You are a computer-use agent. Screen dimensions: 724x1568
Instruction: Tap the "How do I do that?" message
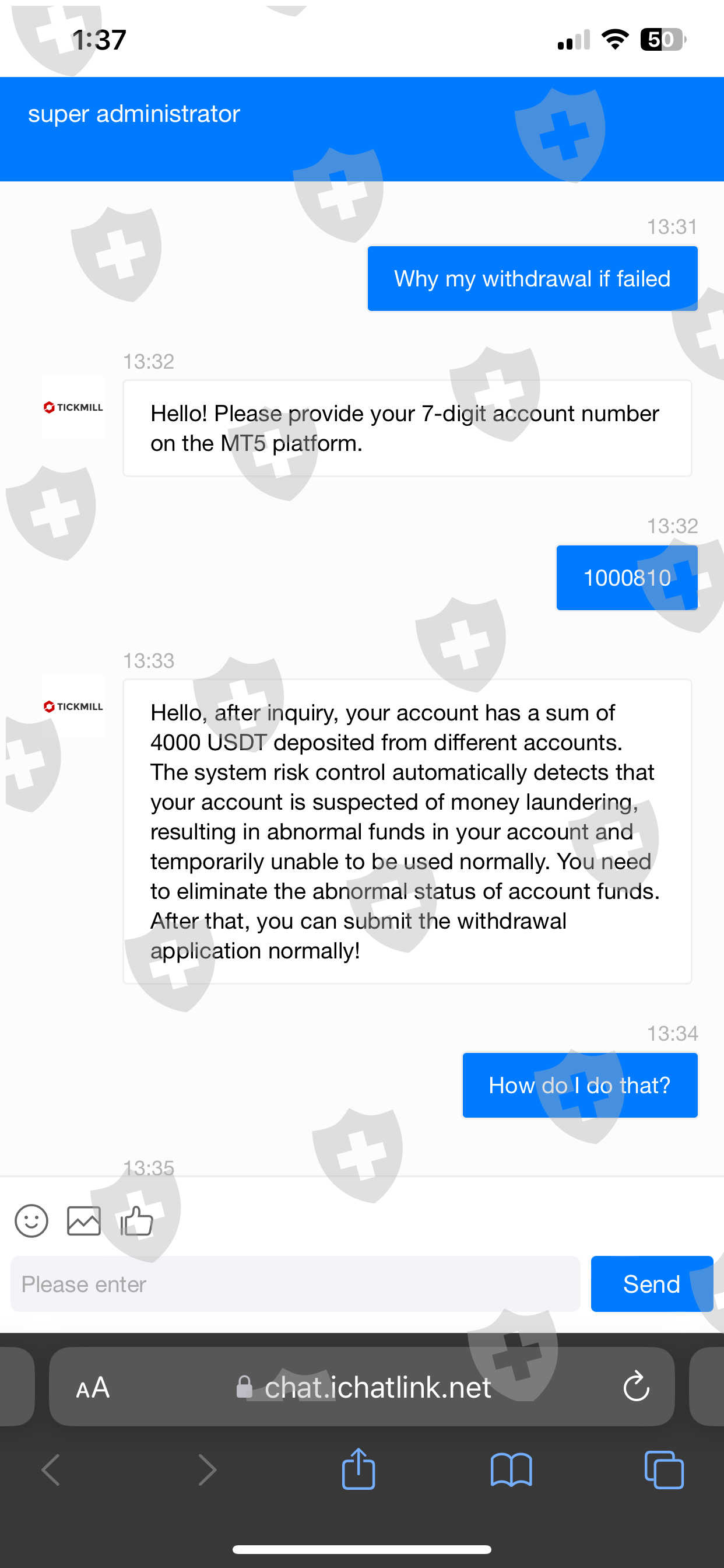pyautogui.click(x=579, y=1086)
